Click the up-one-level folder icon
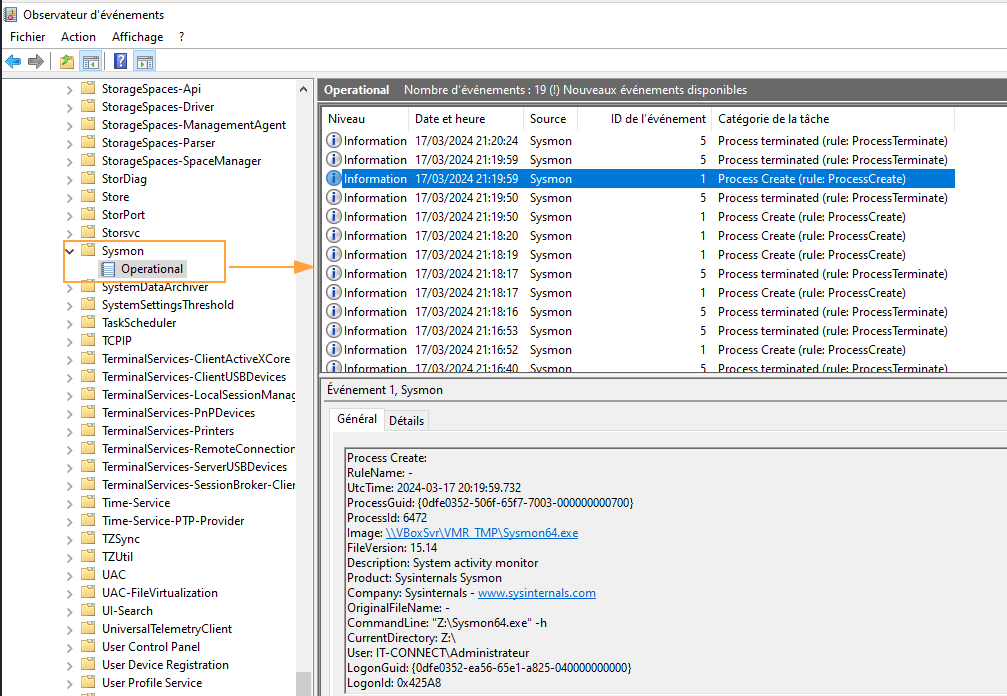 (67, 62)
